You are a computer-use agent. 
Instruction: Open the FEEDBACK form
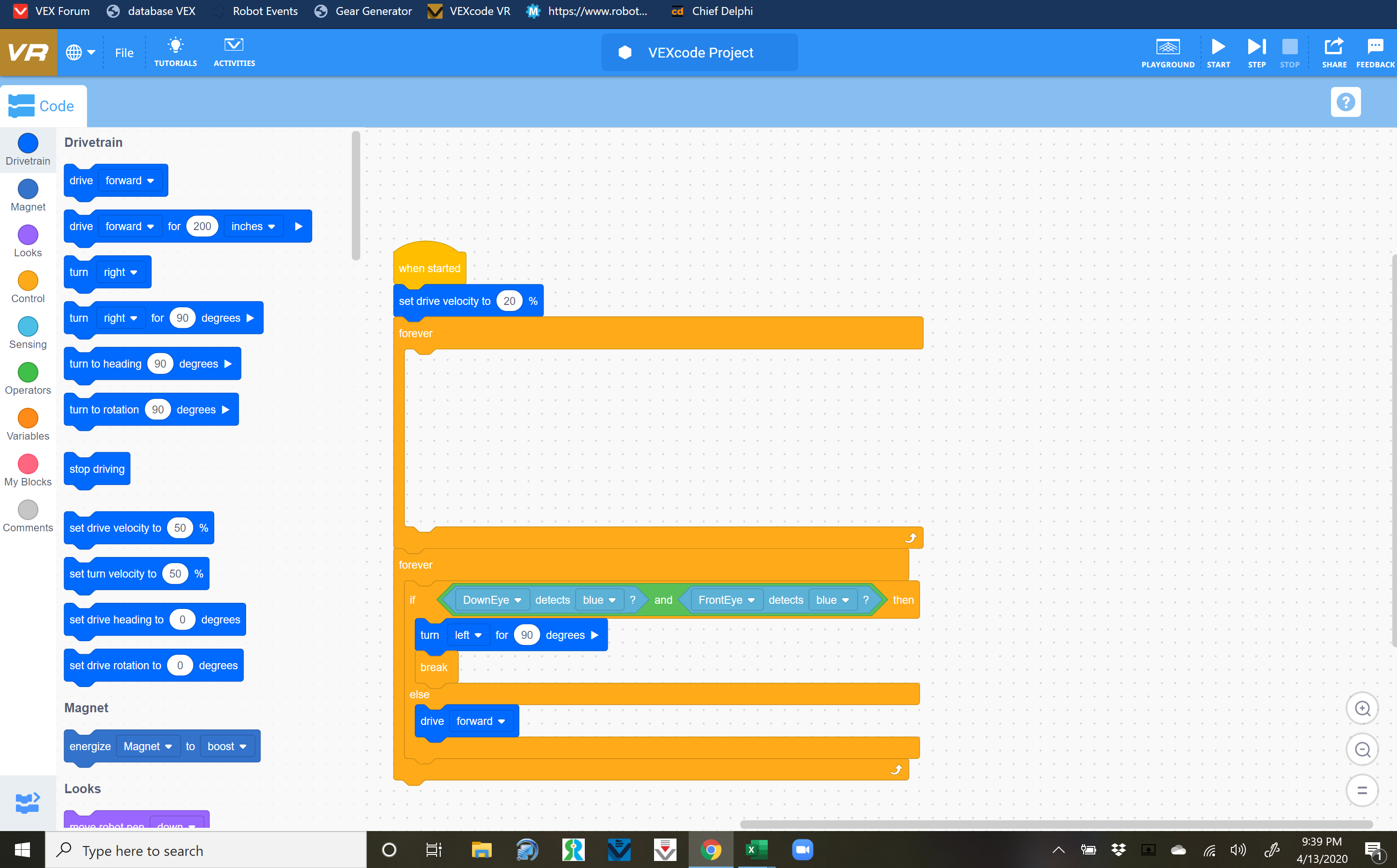(x=1375, y=53)
